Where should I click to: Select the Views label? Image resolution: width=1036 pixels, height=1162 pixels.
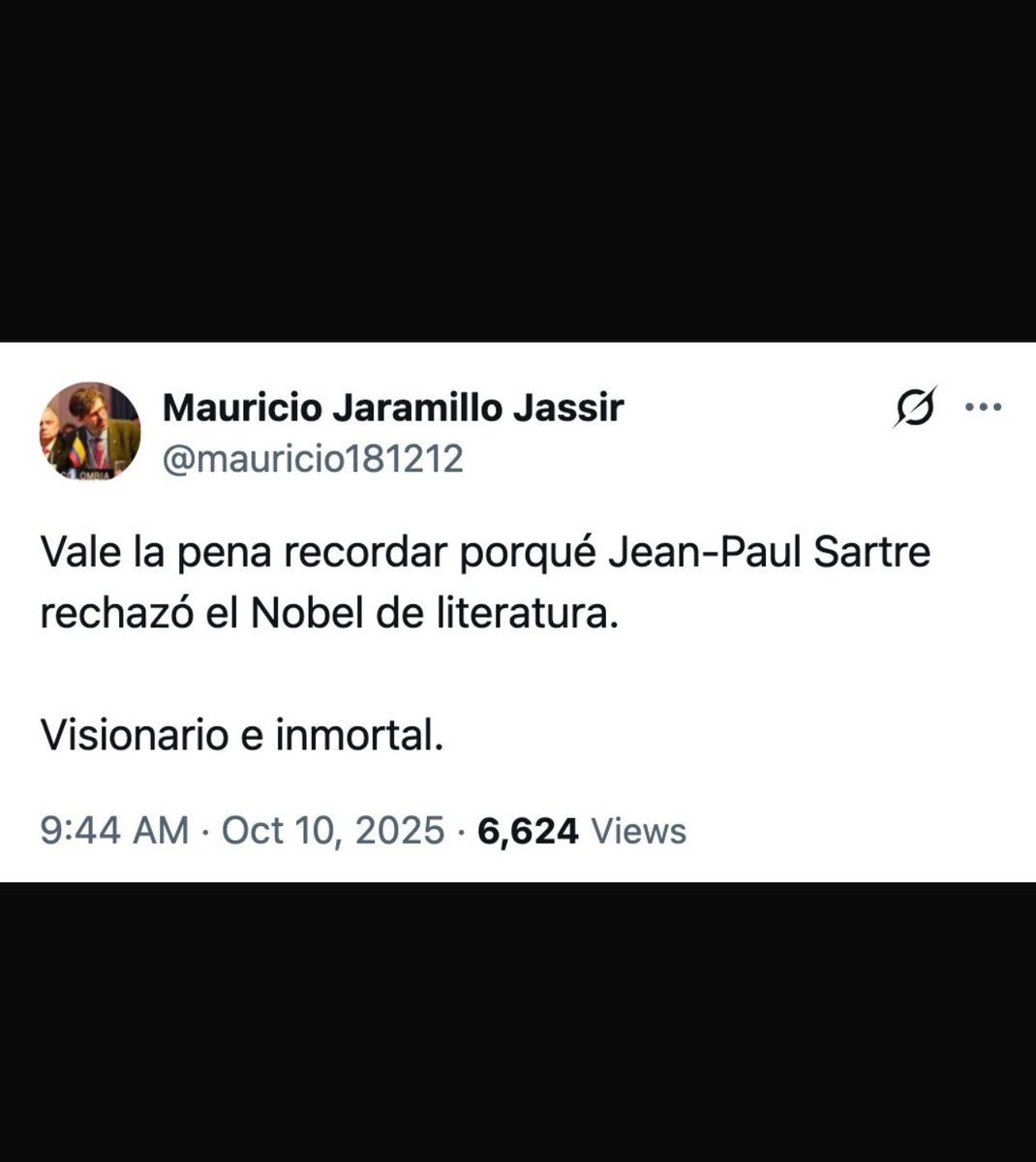click(x=638, y=831)
